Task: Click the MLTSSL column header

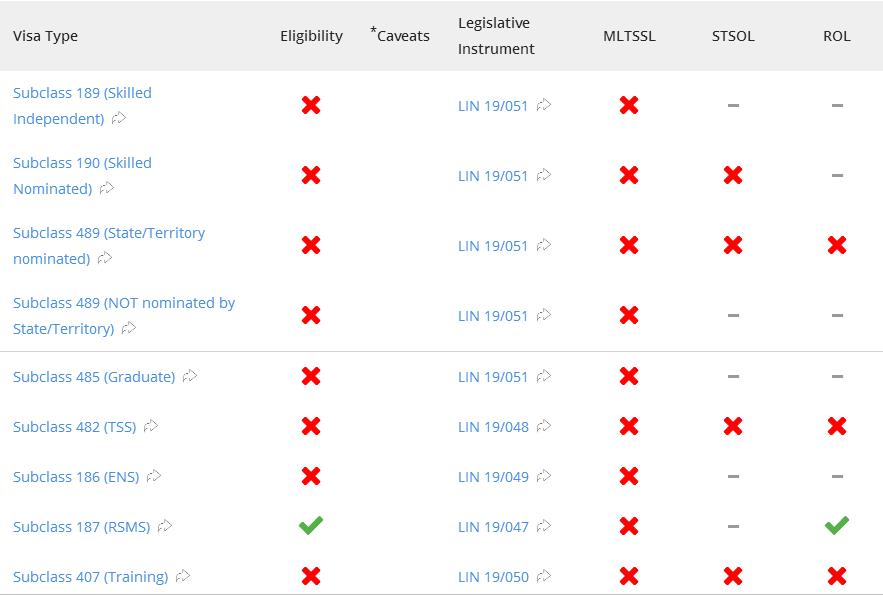Action: click(629, 36)
